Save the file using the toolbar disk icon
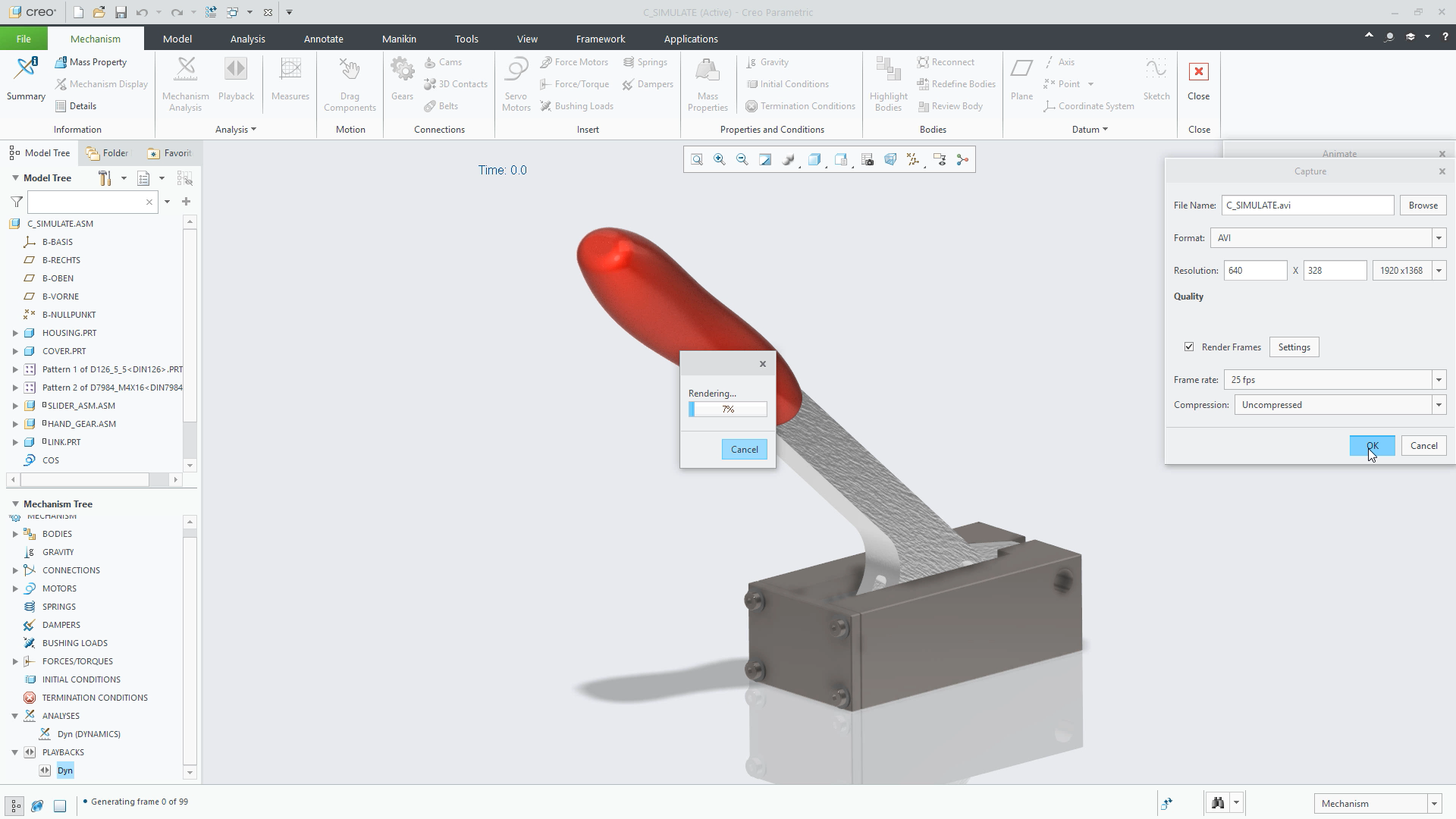 [121, 12]
